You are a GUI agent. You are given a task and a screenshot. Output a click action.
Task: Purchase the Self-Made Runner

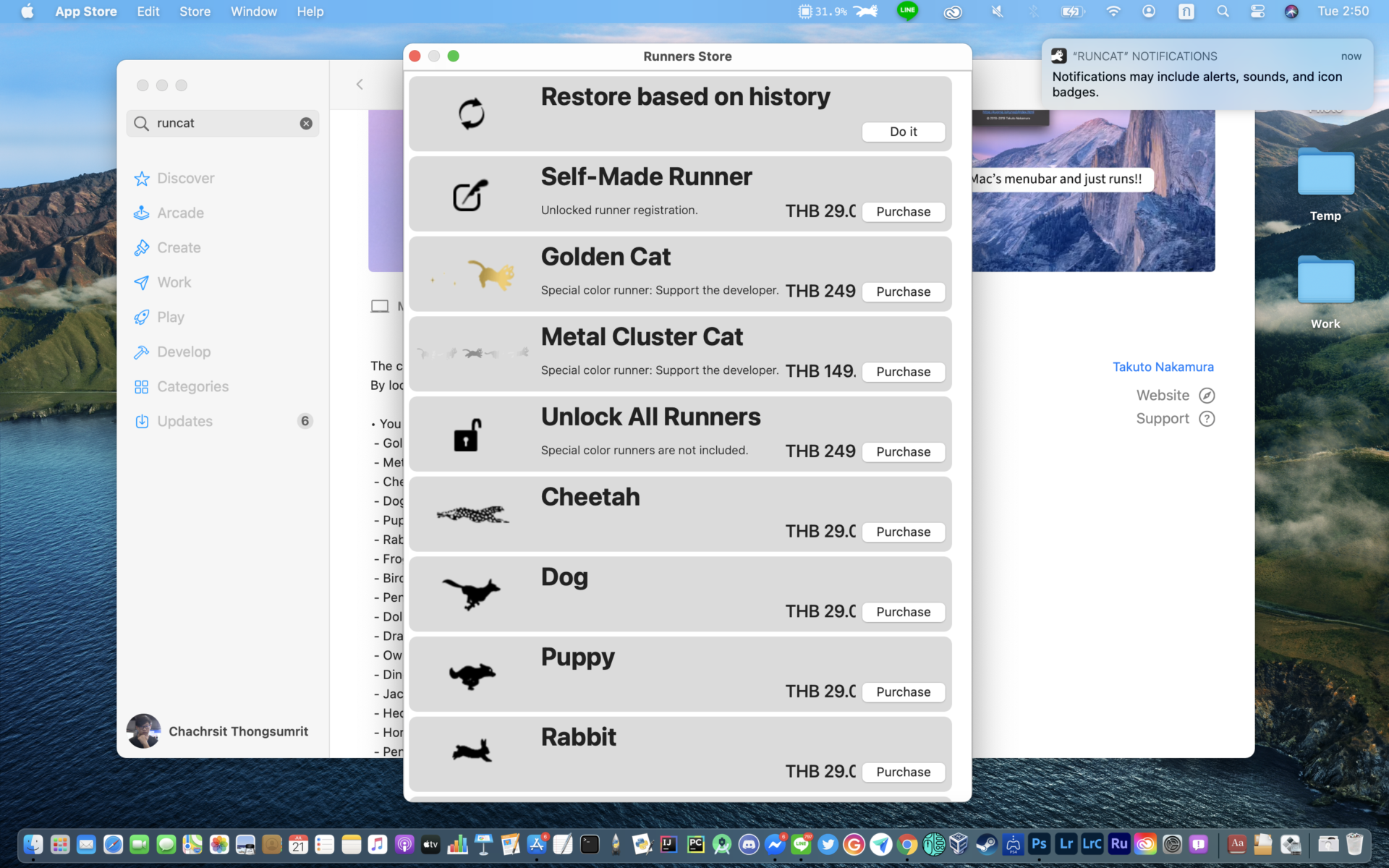point(904,212)
